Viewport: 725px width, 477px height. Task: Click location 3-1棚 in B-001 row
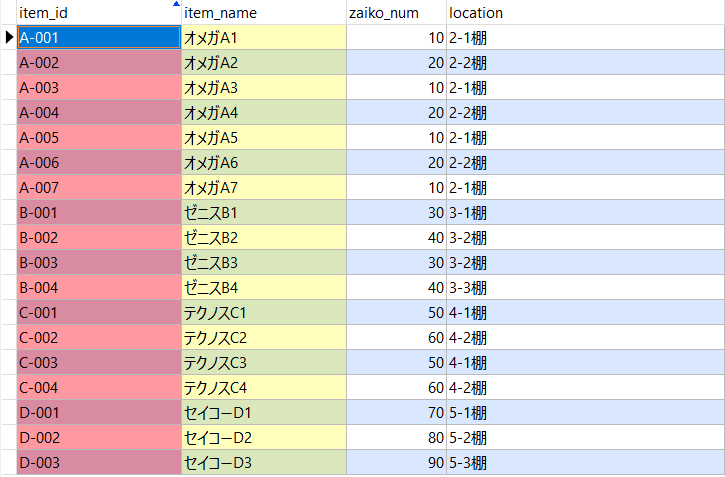tap(585, 212)
